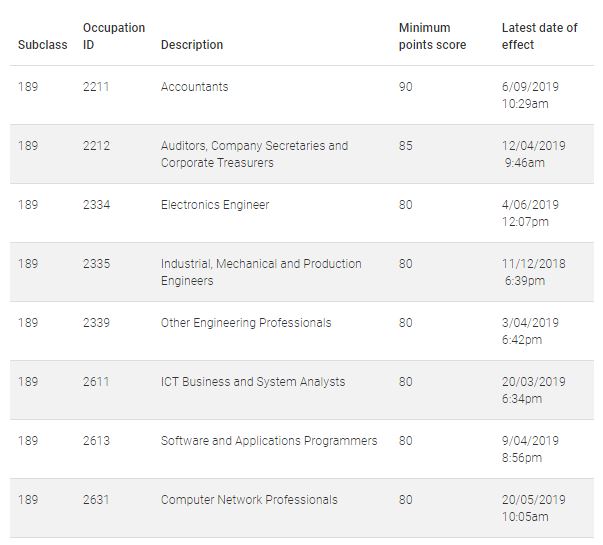603x545 pixels.
Task: Click the Occupation ID column header
Action: pyautogui.click(x=114, y=36)
